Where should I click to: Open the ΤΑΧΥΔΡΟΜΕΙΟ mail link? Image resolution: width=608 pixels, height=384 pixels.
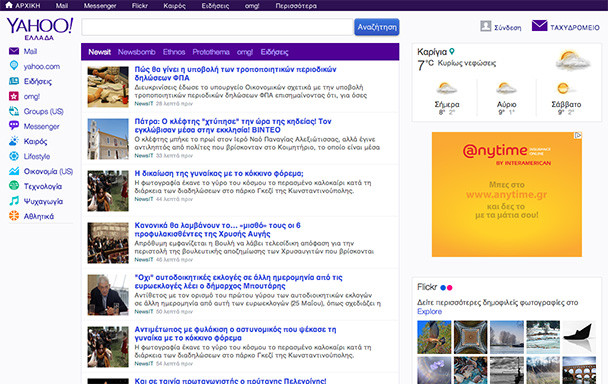click(x=575, y=28)
